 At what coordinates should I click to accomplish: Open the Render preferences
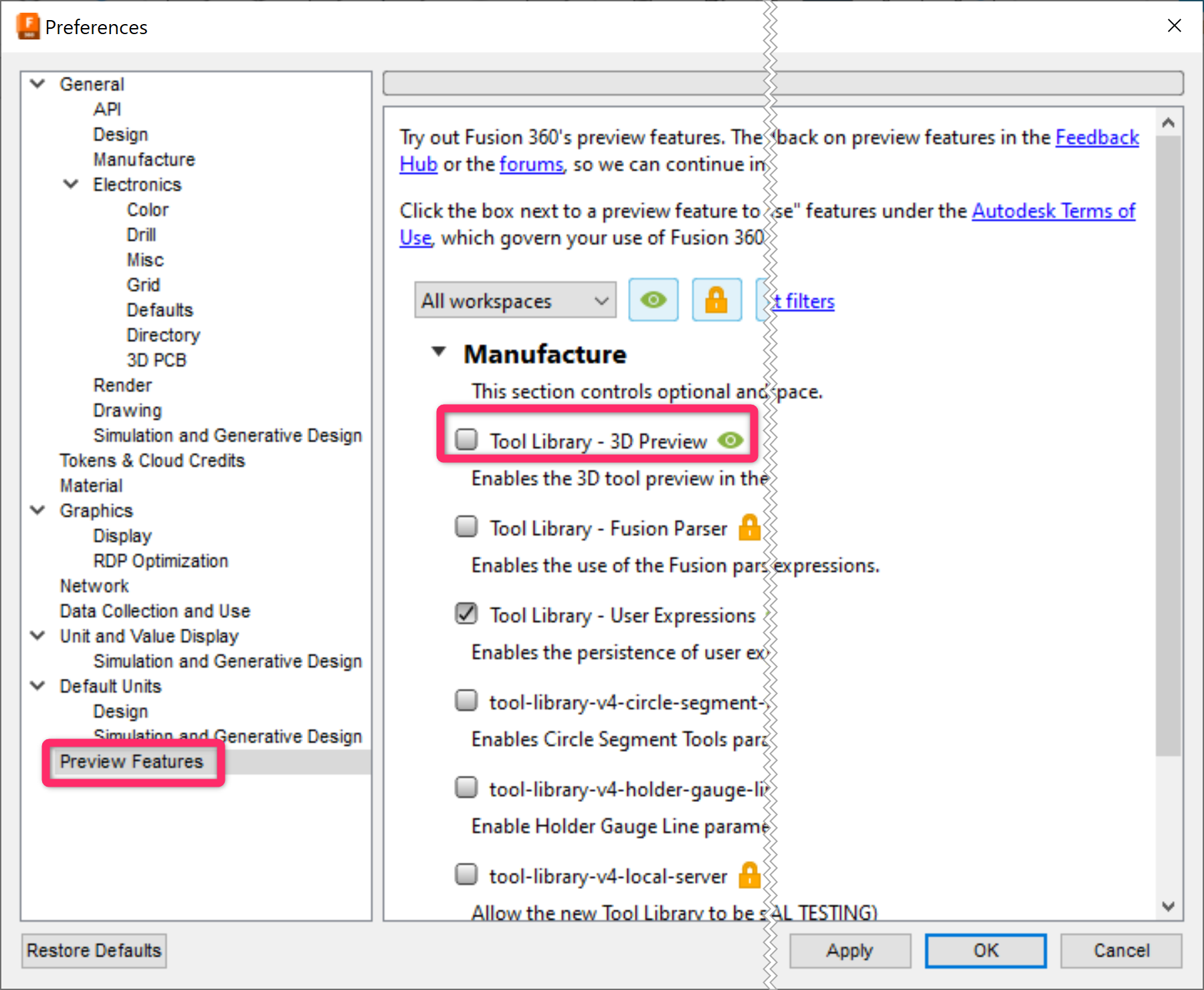[x=122, y=385]
